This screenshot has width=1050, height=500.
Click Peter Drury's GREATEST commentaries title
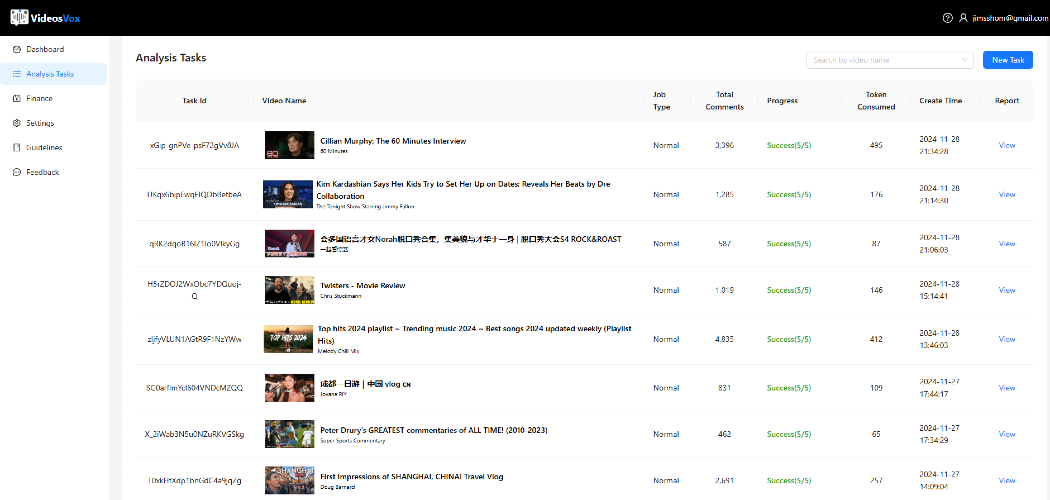[x=434, y=430]
